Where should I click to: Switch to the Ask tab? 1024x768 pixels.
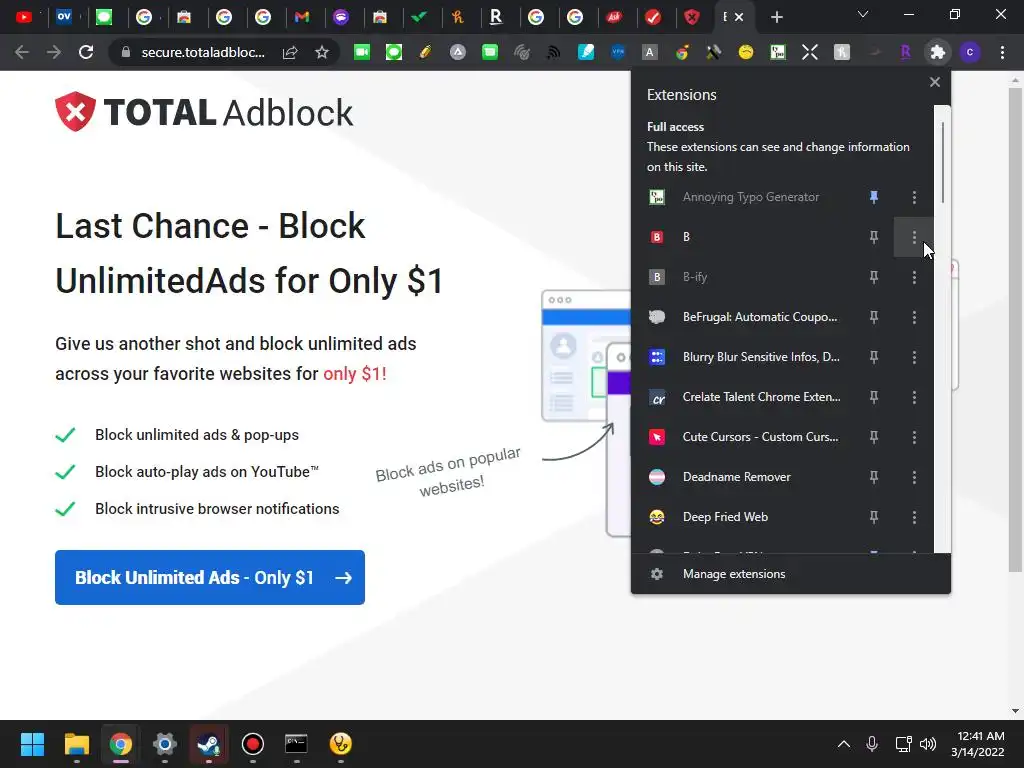click(614, 17)
